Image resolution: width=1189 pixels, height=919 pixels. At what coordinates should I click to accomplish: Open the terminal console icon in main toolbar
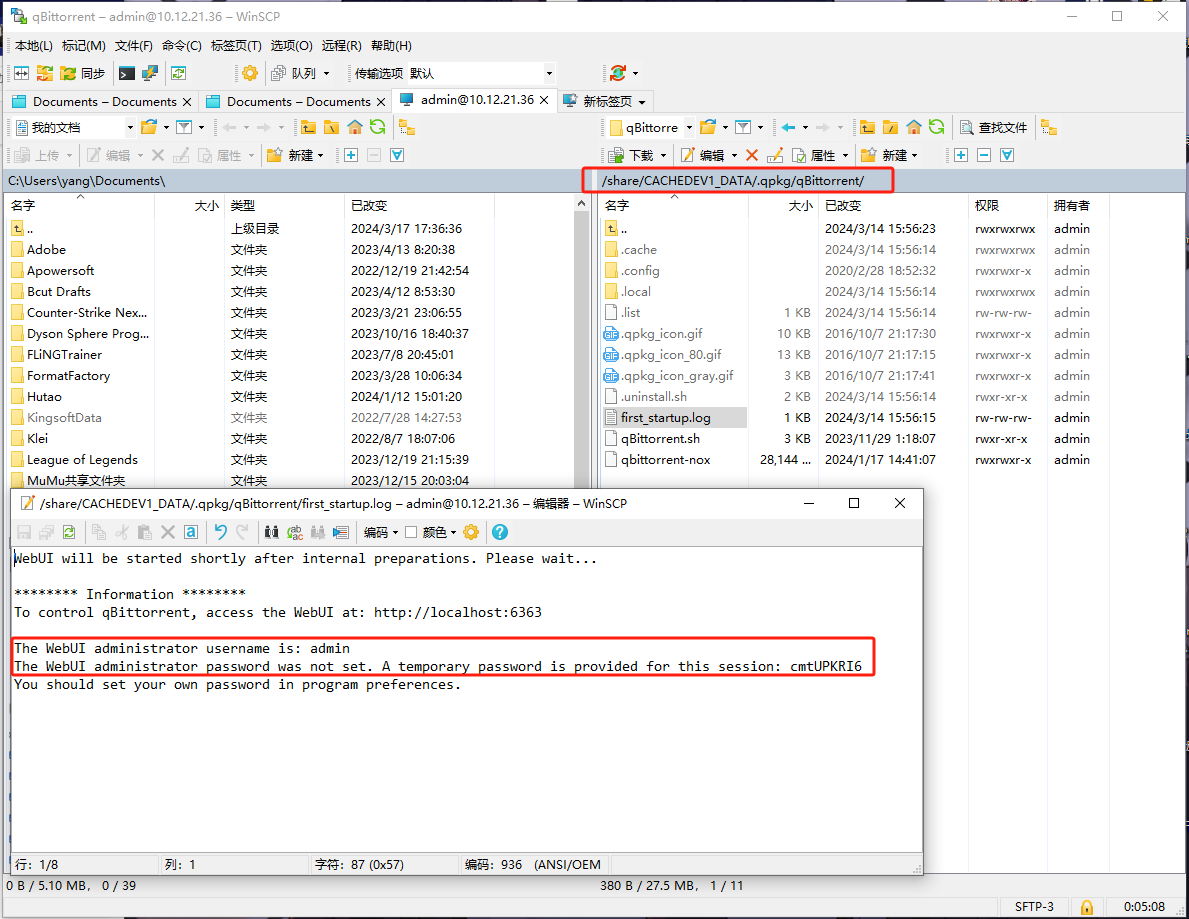pos(127,74)
